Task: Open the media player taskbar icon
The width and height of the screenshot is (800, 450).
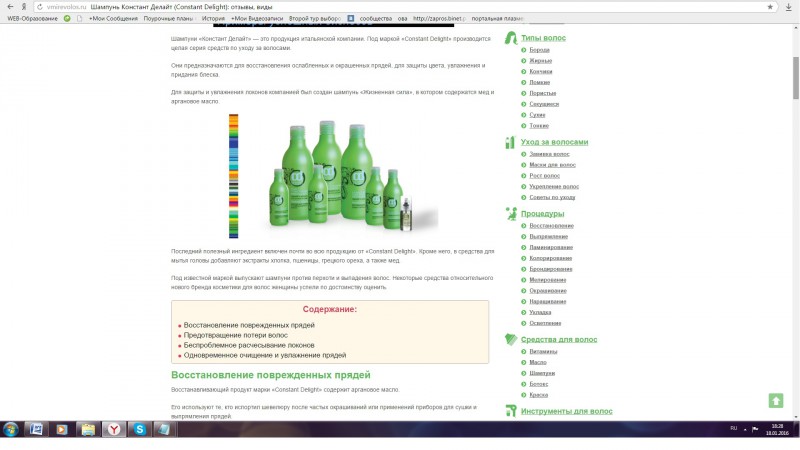Action: (61, 430)
